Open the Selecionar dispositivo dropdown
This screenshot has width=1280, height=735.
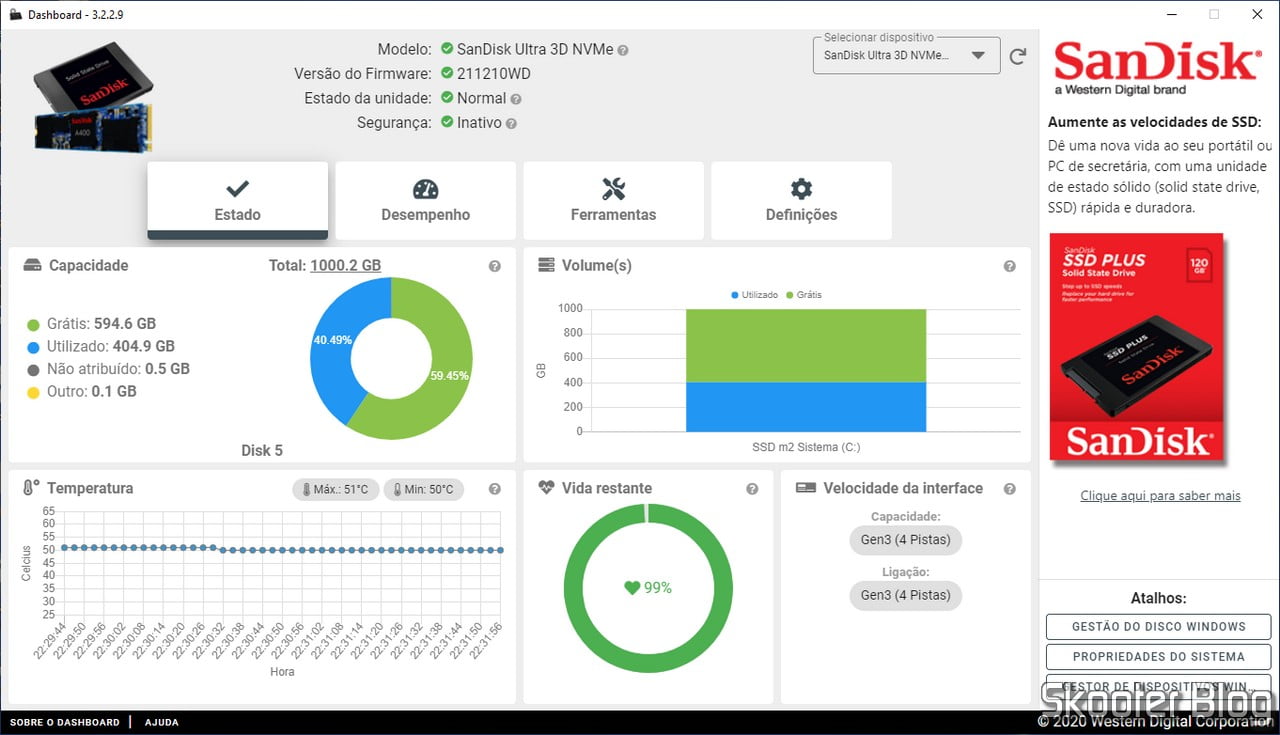tap(907, 56)
